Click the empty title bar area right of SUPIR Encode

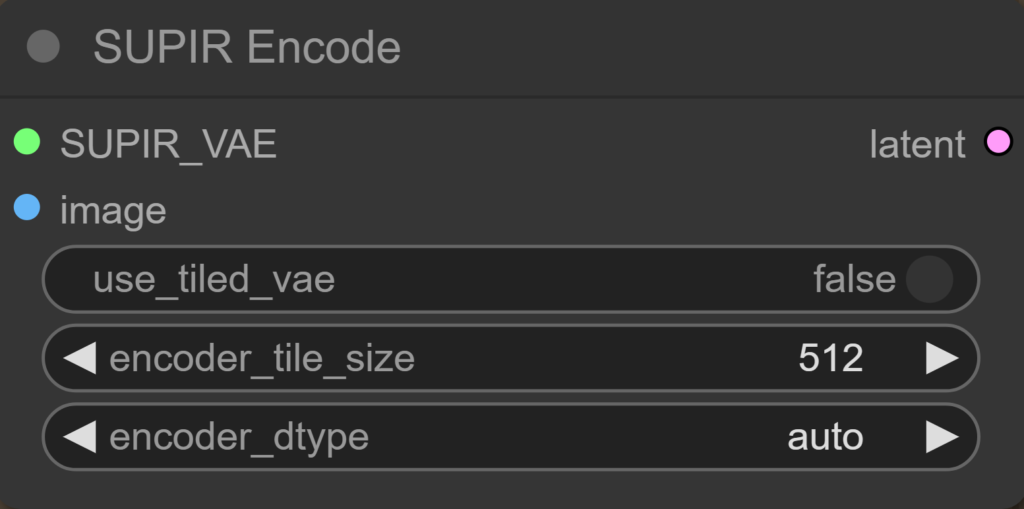coord(700,48)
